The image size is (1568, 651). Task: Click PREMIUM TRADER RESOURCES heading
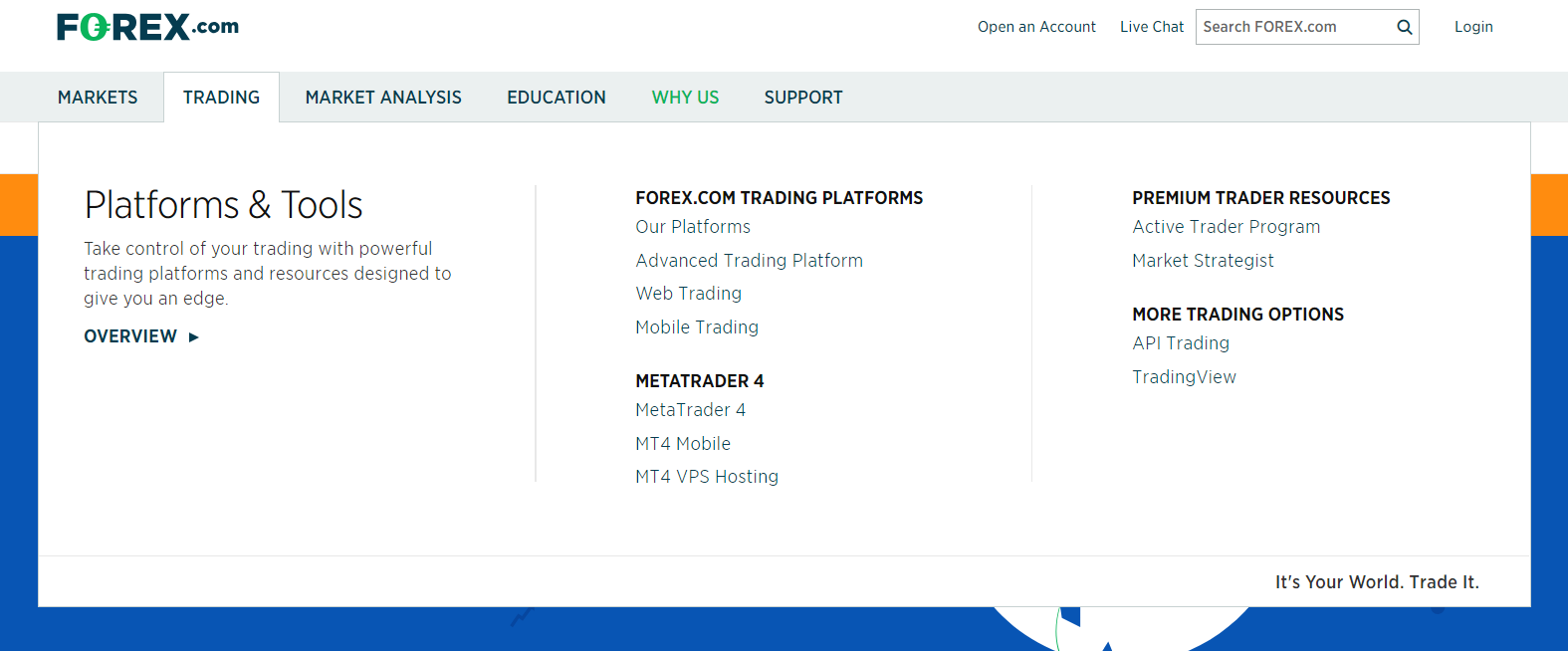pyautogui.click(x=1261, y=198)
